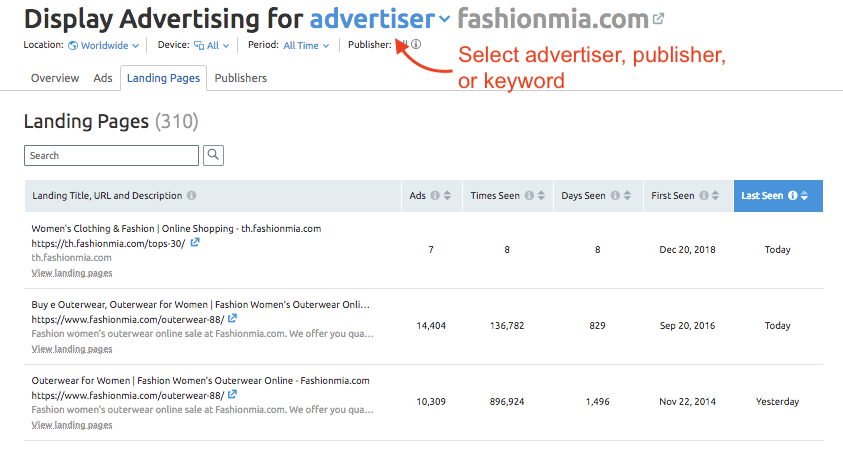Screen dimensions: 843x452
Task: Open th.fashionmia.com/tops-30 external link icon
Action: [x=195, y=242]
